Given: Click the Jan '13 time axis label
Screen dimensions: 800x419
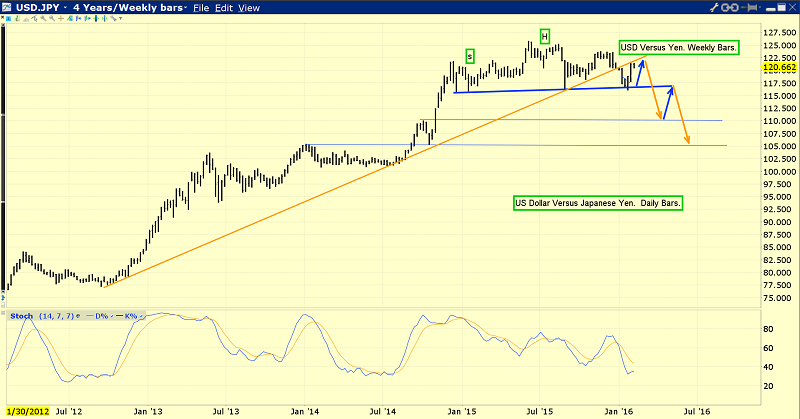Looking at the screenshot, I should (x=147, y=411).
